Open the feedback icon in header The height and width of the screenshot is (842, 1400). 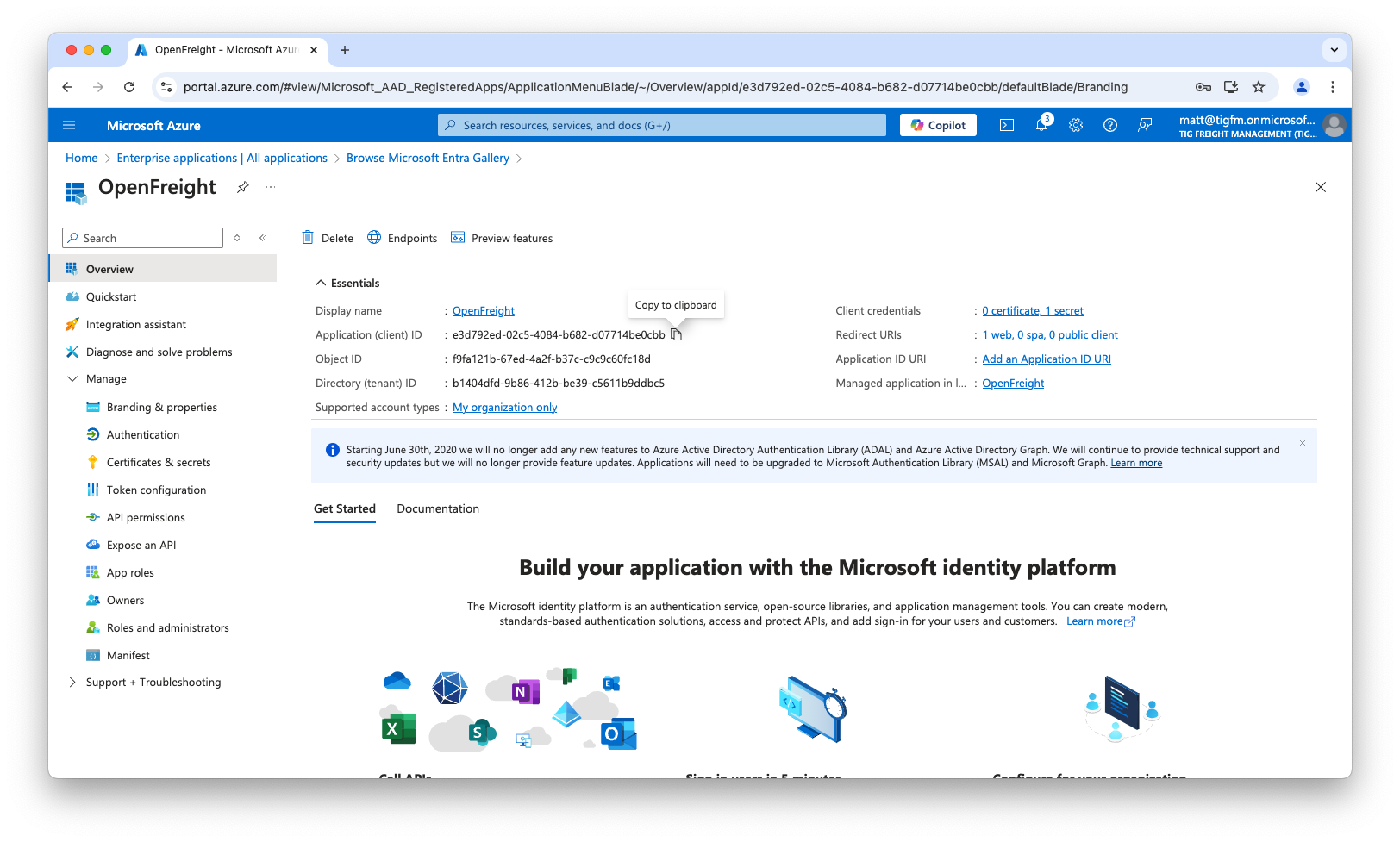1145,125
